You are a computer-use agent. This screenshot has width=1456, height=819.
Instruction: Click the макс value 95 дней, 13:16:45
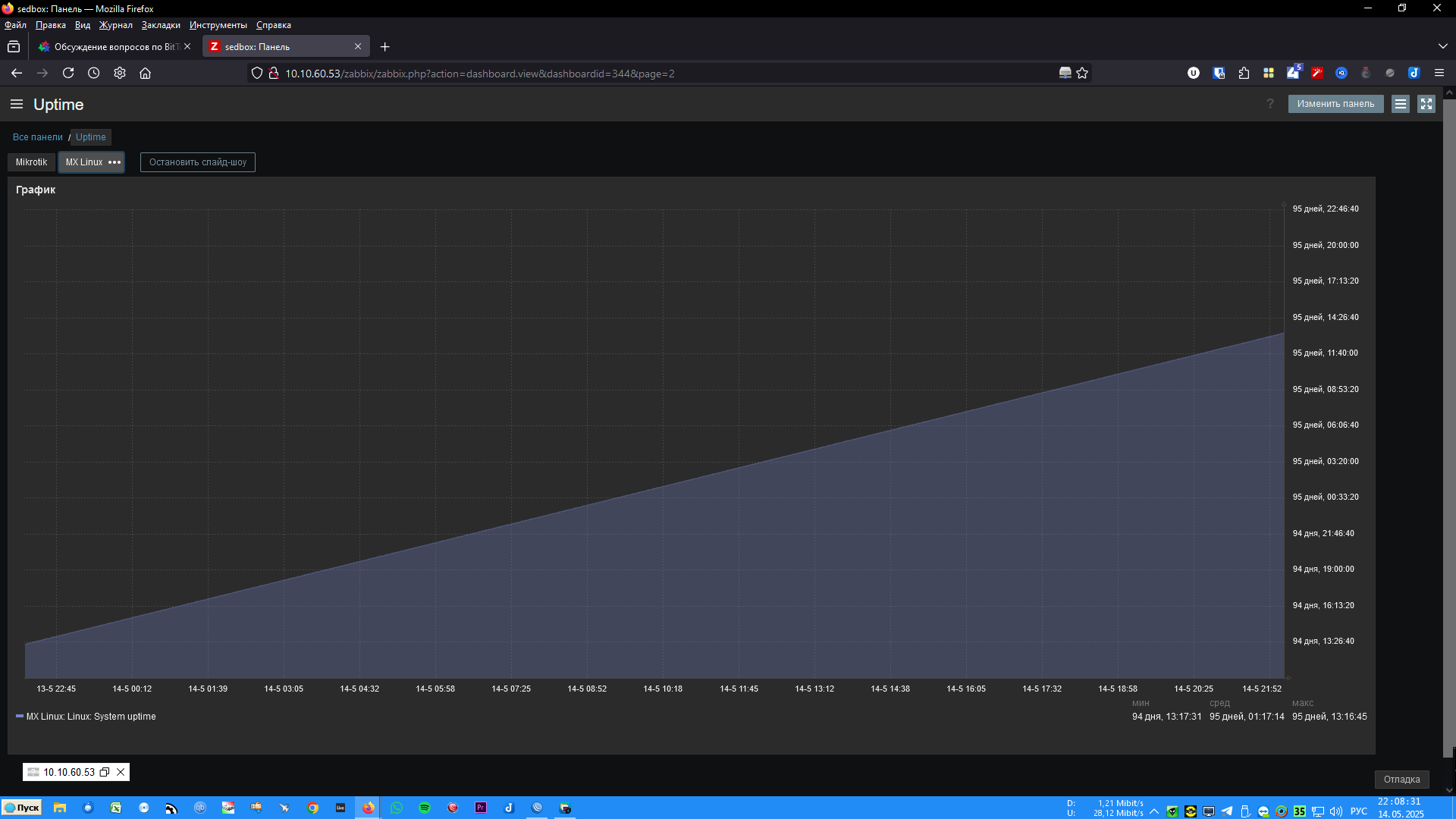tap(1329, 717)
